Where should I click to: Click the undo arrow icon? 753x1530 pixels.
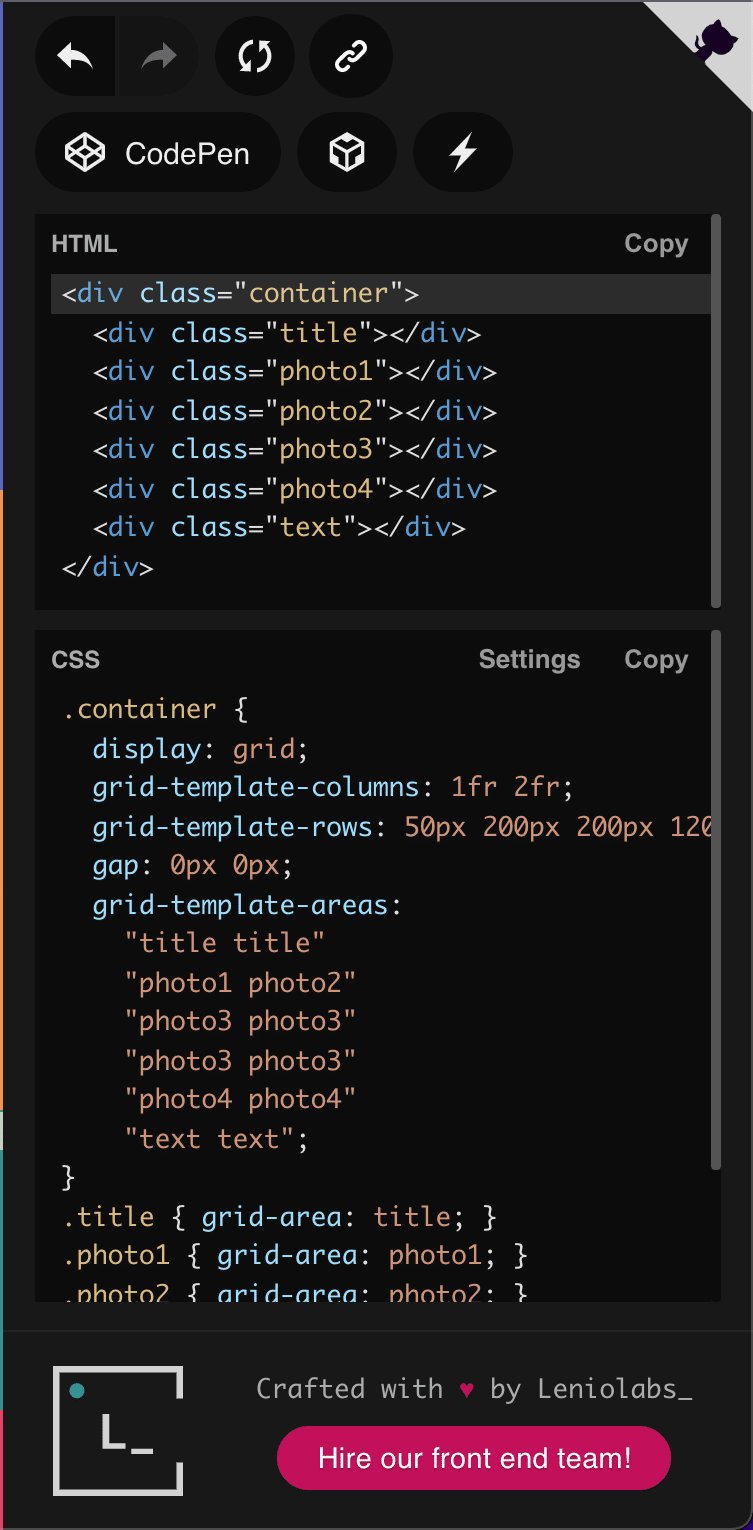[75, 57]
